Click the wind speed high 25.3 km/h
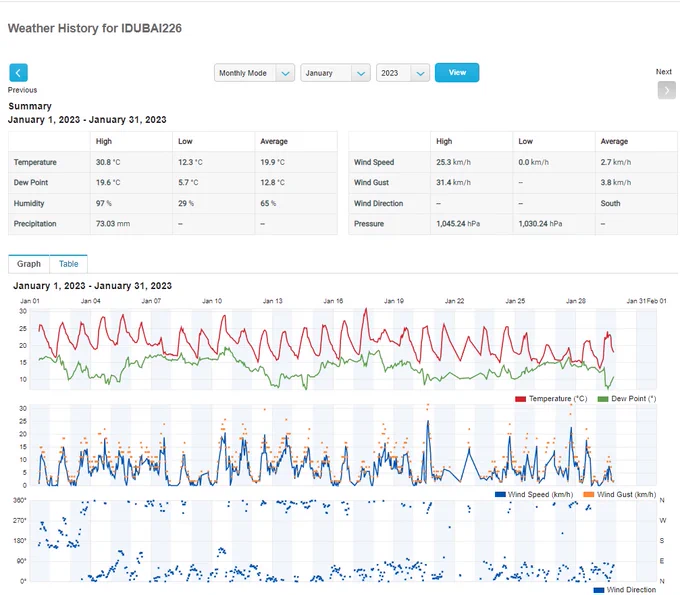The width and height of the screenshot is (680, 595). click(x=453, y=162)
